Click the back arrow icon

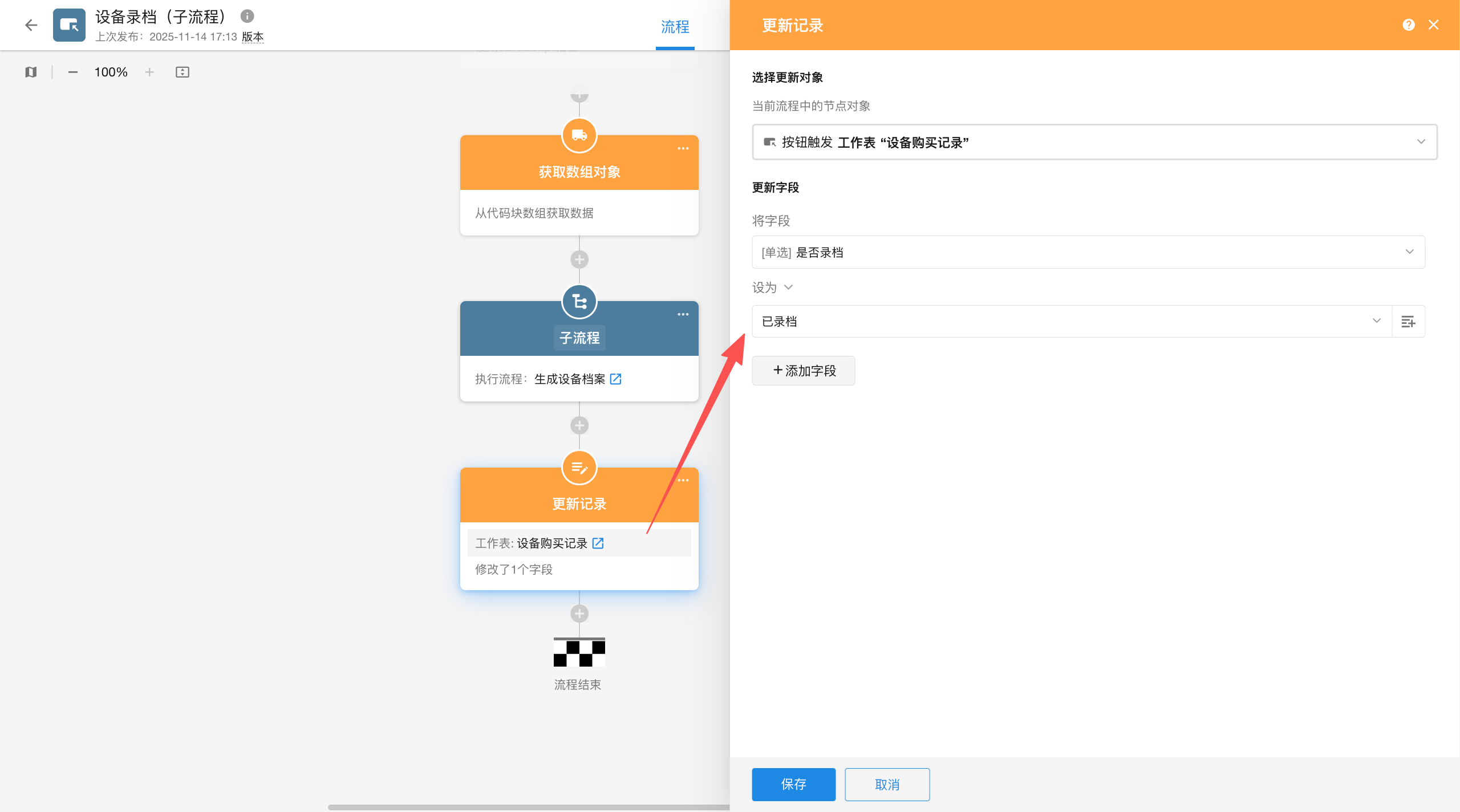[31, 25]
